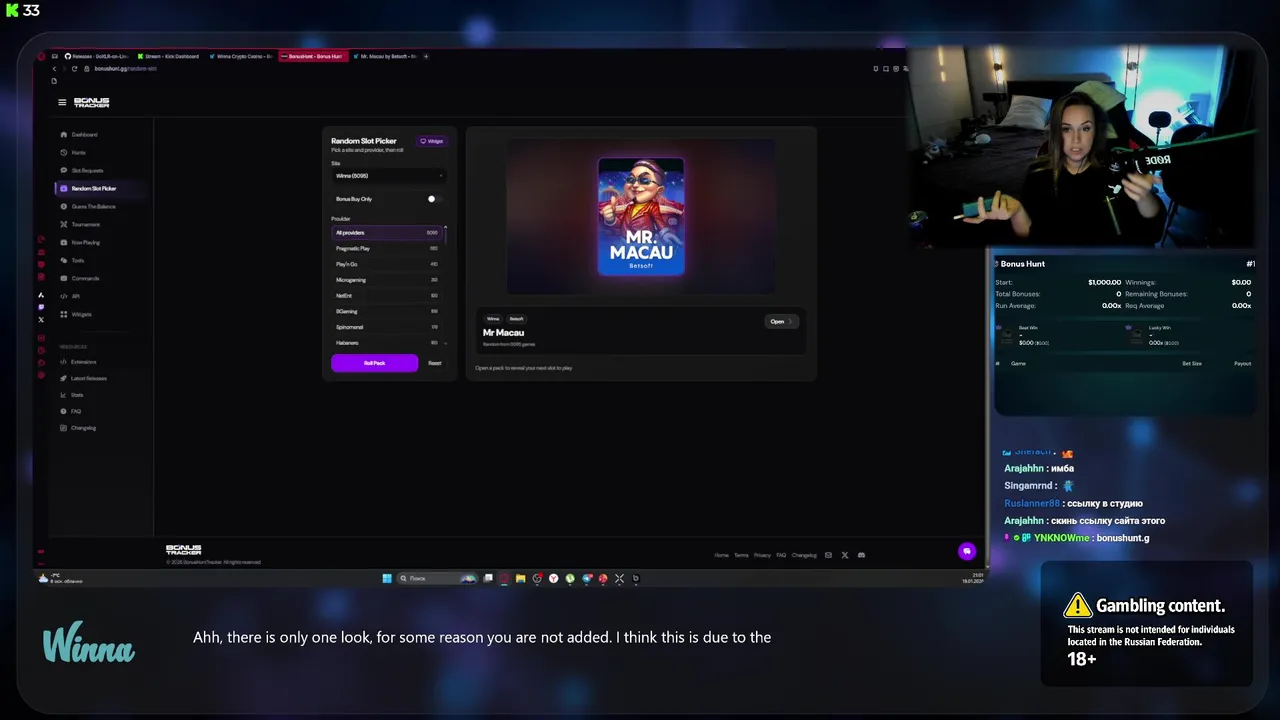Click footer Privacy link
This screenshot has height=720, width=1280.
point(762,555)
